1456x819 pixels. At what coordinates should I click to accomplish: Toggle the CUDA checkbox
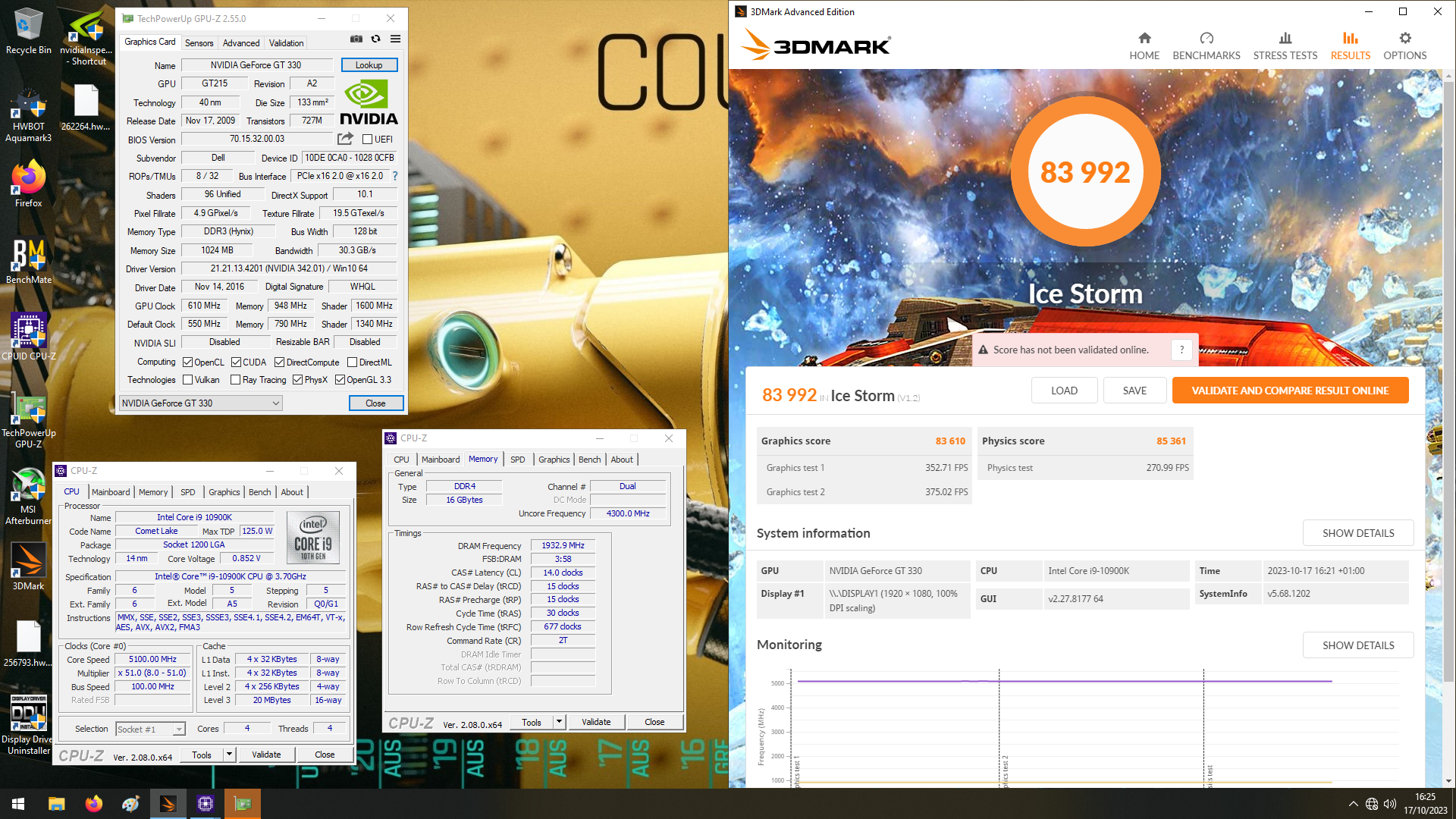pyautogui.click(x=236, y=362)
